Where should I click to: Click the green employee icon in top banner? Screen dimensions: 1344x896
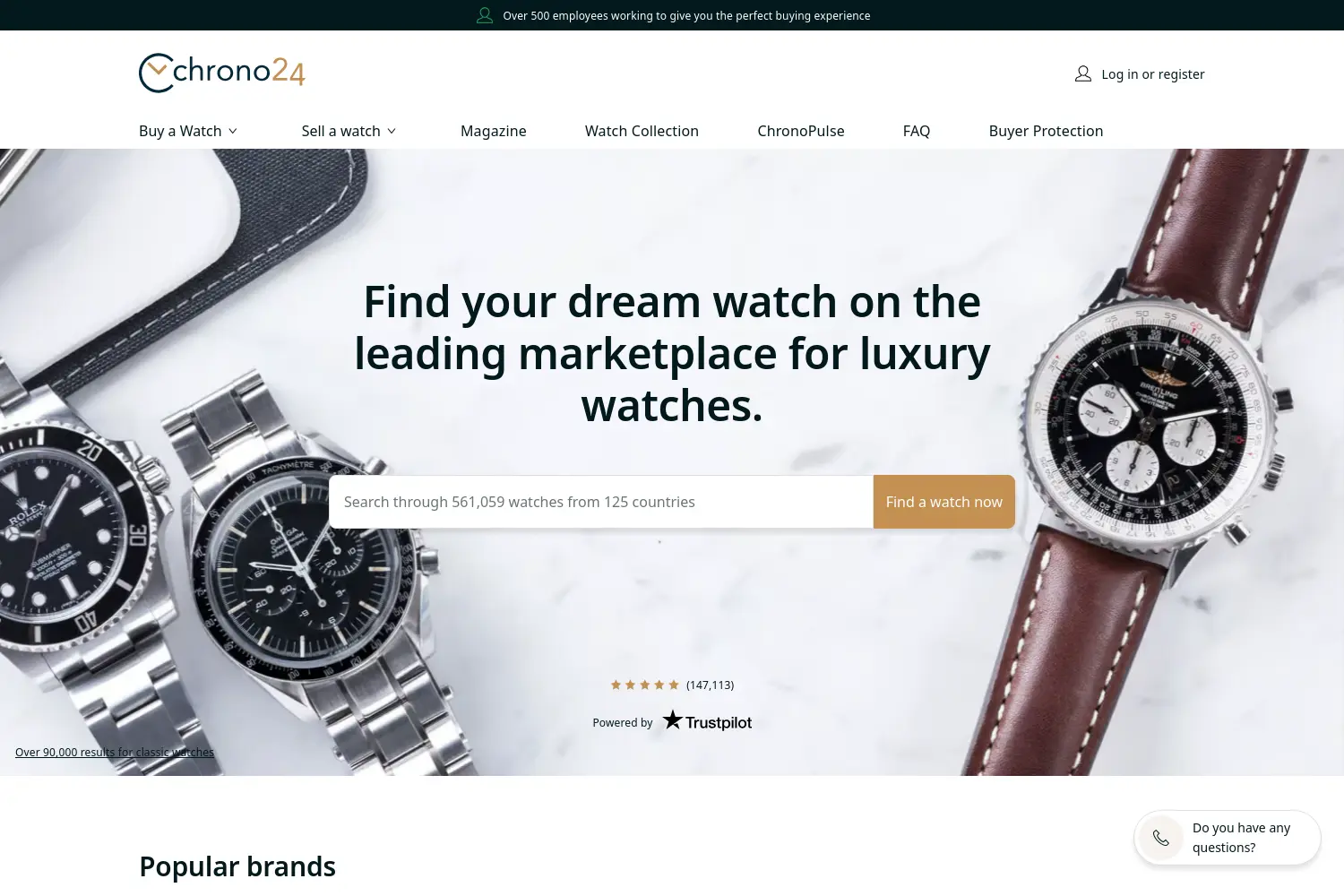click(485, 15)
